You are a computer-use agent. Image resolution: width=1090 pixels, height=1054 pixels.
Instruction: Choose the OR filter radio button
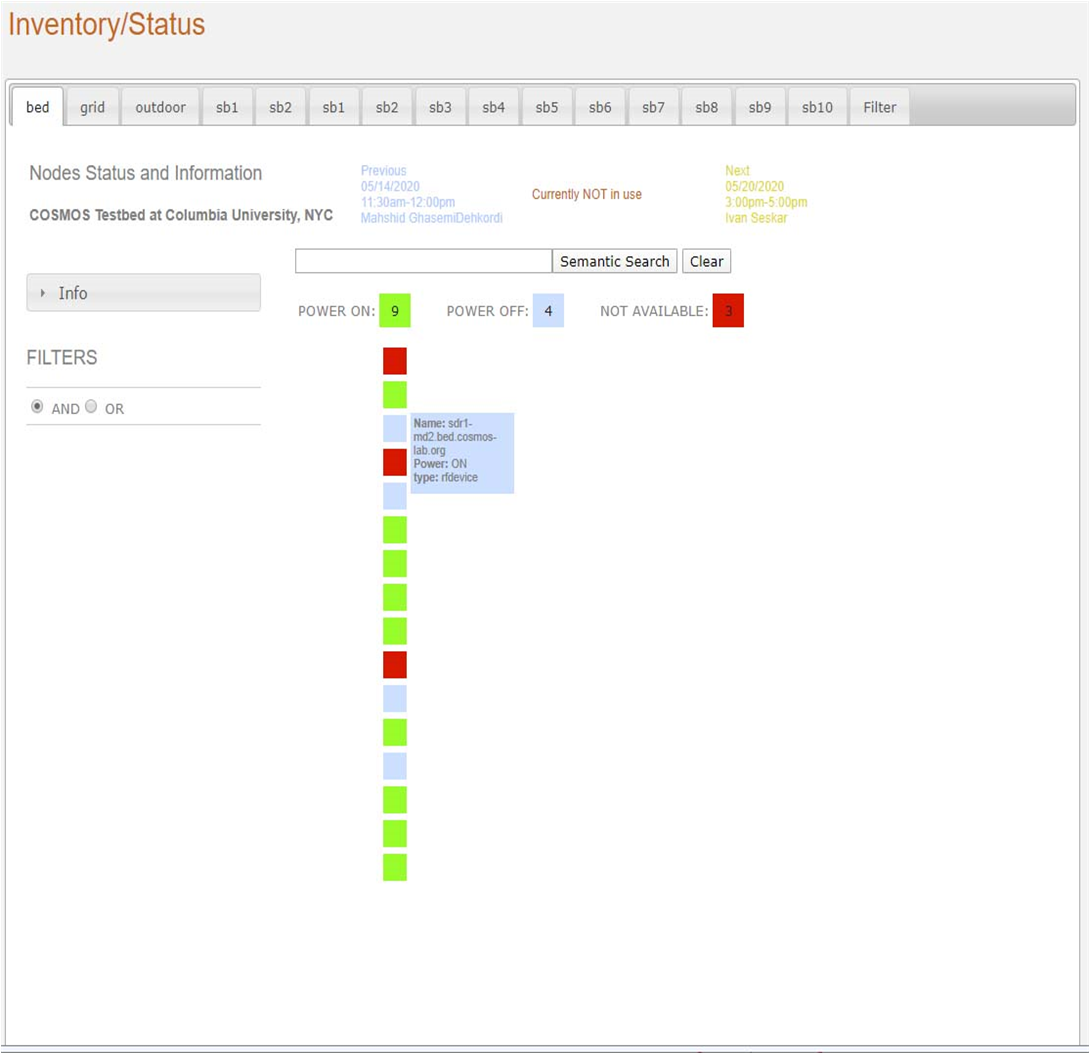coord(91,407)
